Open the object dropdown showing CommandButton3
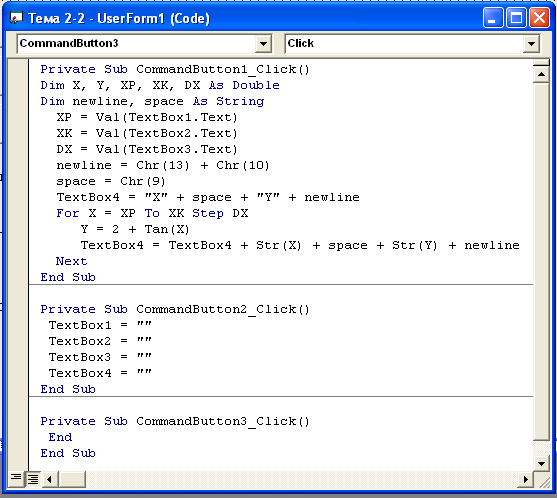Screen dimensions: 557x498 coord(263,44)
